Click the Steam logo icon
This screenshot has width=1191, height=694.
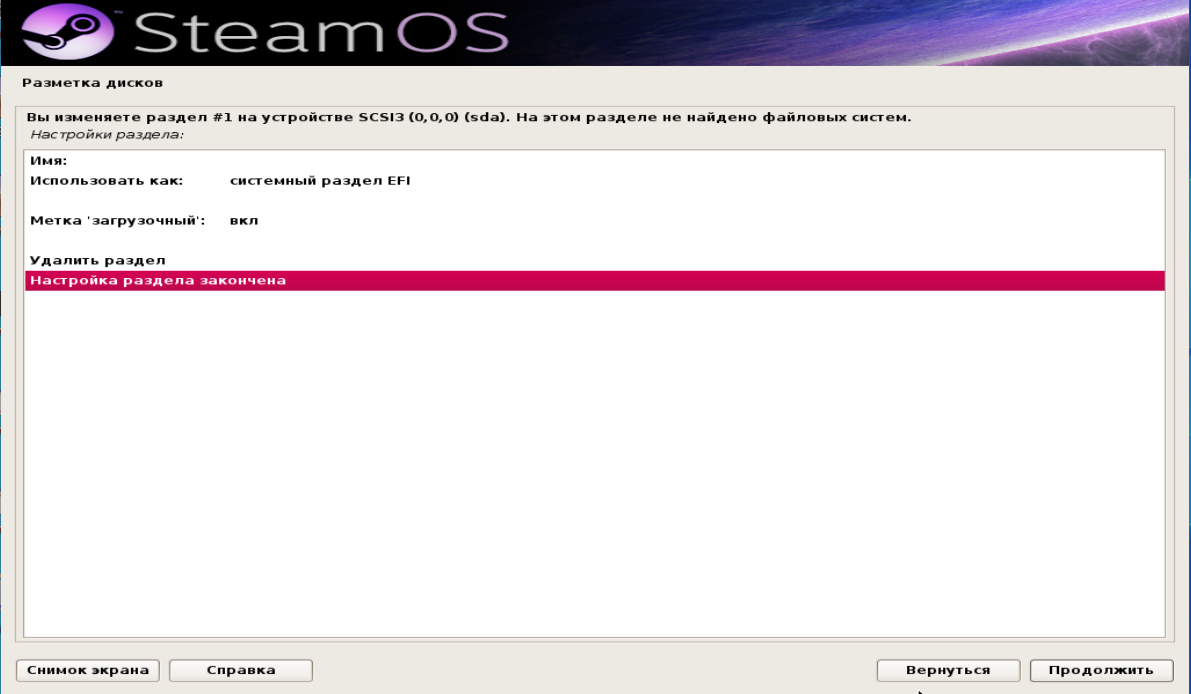68,31
